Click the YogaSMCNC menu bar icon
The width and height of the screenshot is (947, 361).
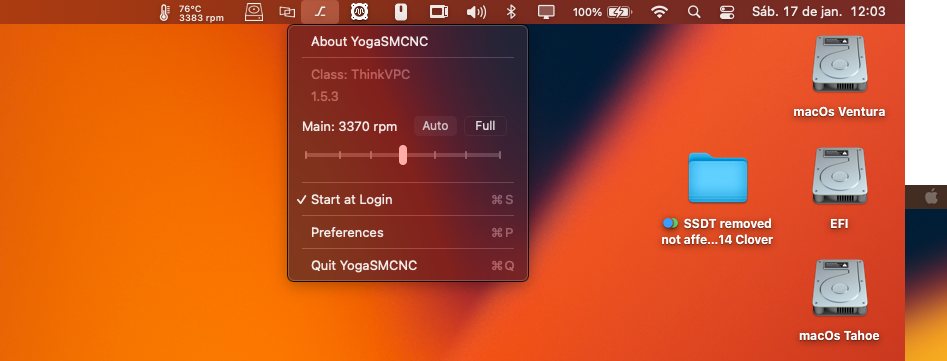[x=320, y=12]
